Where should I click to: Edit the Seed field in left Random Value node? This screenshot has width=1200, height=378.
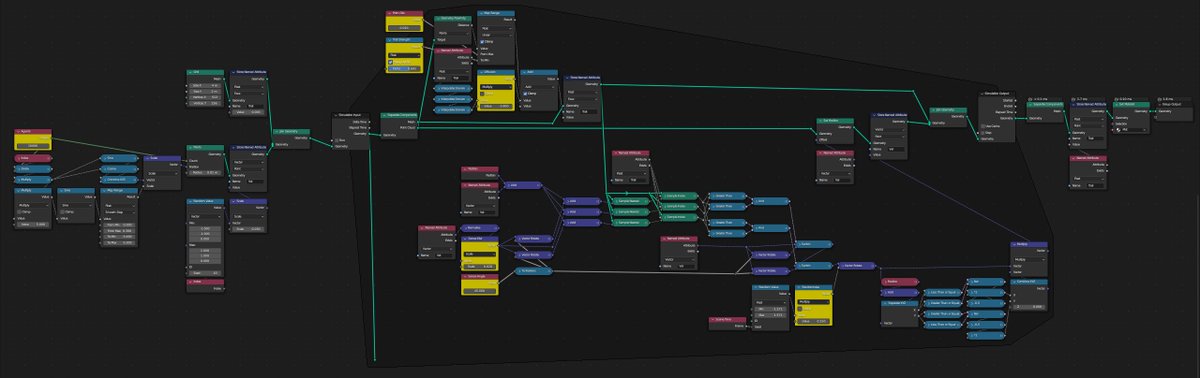[205, 273]
